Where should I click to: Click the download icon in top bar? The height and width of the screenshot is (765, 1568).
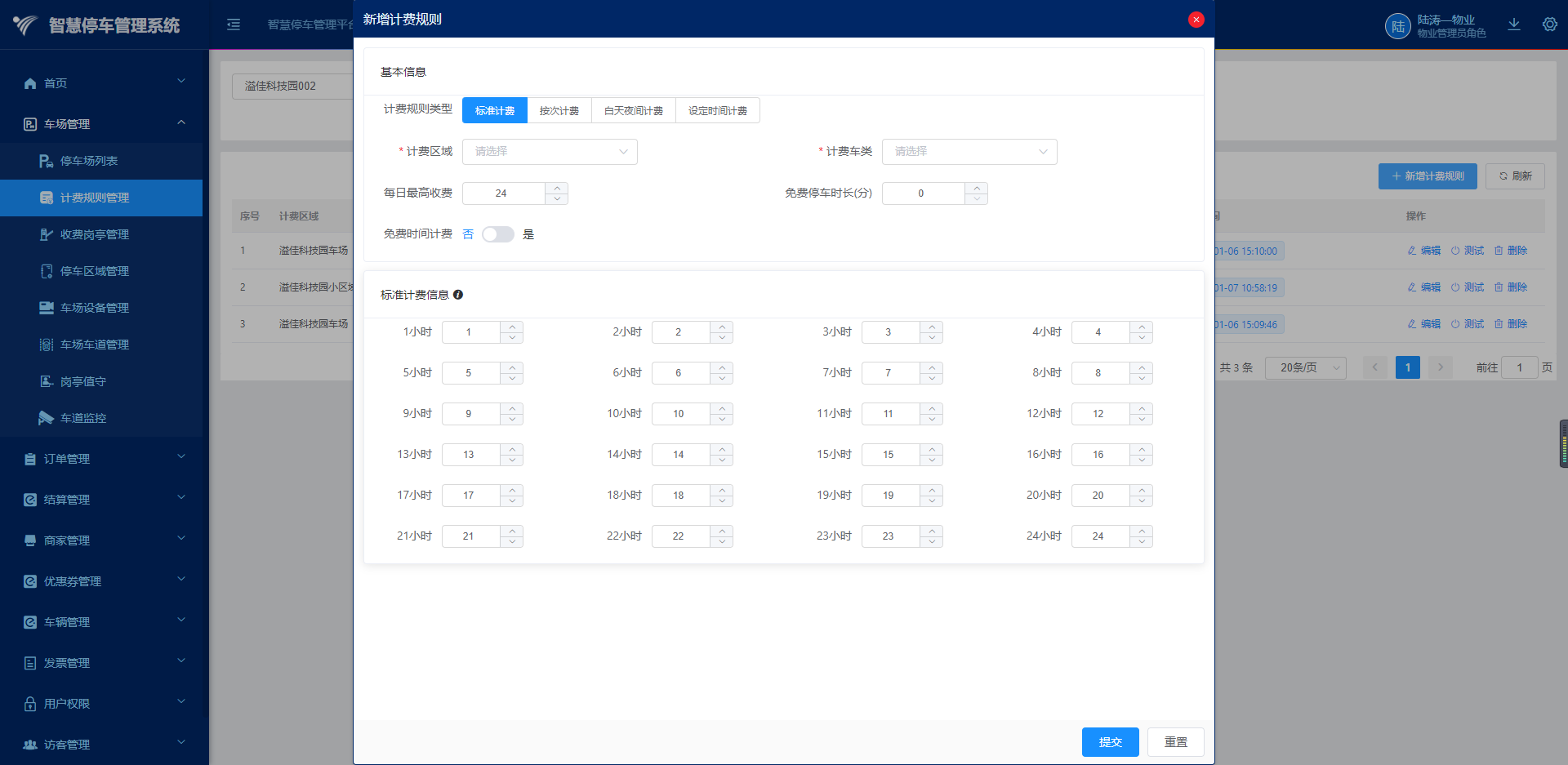point(1514,24)
